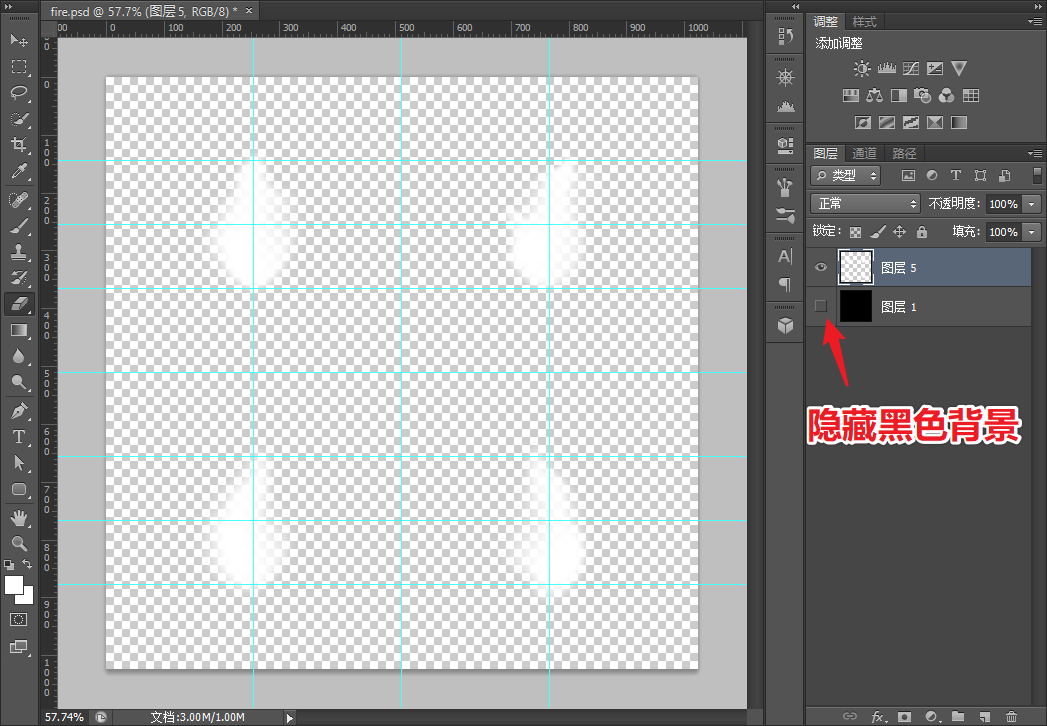Open the layer style fx menu
Image resolution: width=1047 pixels, height=726 pixels.
tap(878, 717)
